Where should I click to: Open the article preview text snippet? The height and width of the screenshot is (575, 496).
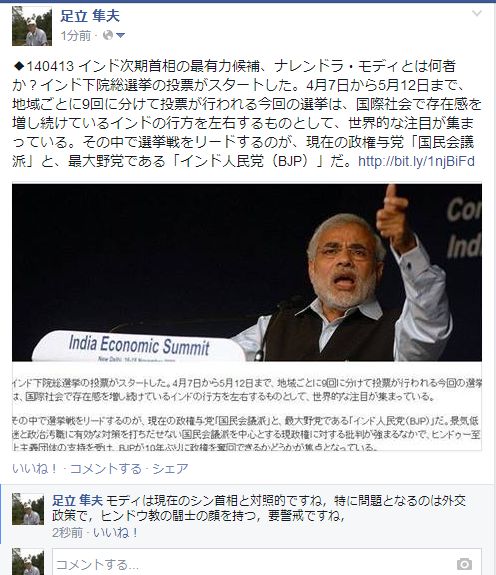tap(247, 414)
